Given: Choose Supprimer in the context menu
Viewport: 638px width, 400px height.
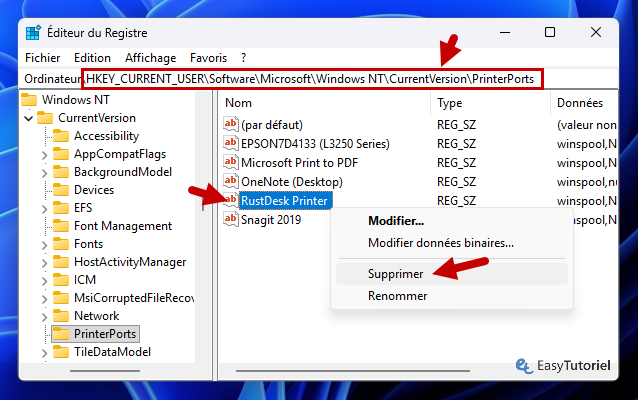Looking at the screenshot, I should 452,274.
